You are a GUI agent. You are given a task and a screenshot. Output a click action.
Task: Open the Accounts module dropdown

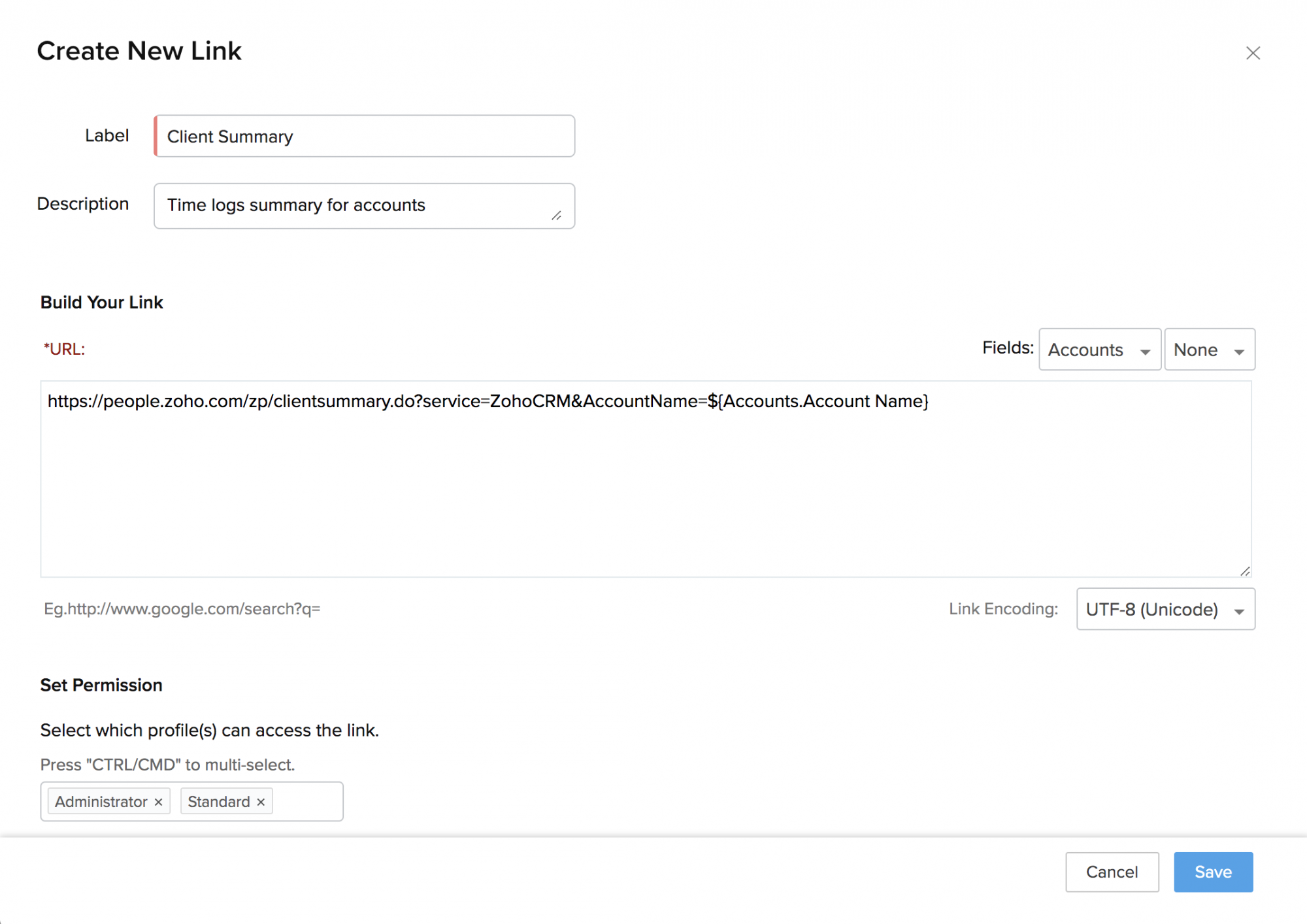pyautogui.click(x=1100, y=350)
